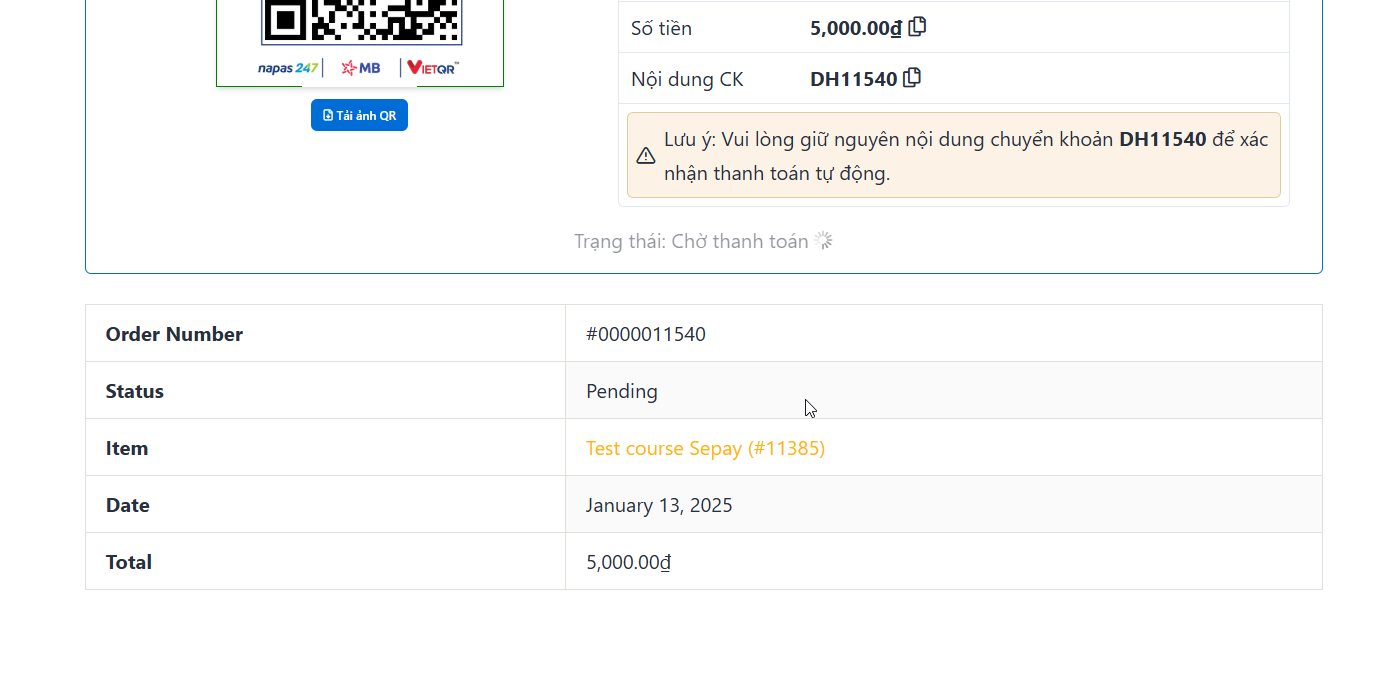Select the Pending status value
Viewport: 1383px width, 680px height.
click(x=622, y=391)
